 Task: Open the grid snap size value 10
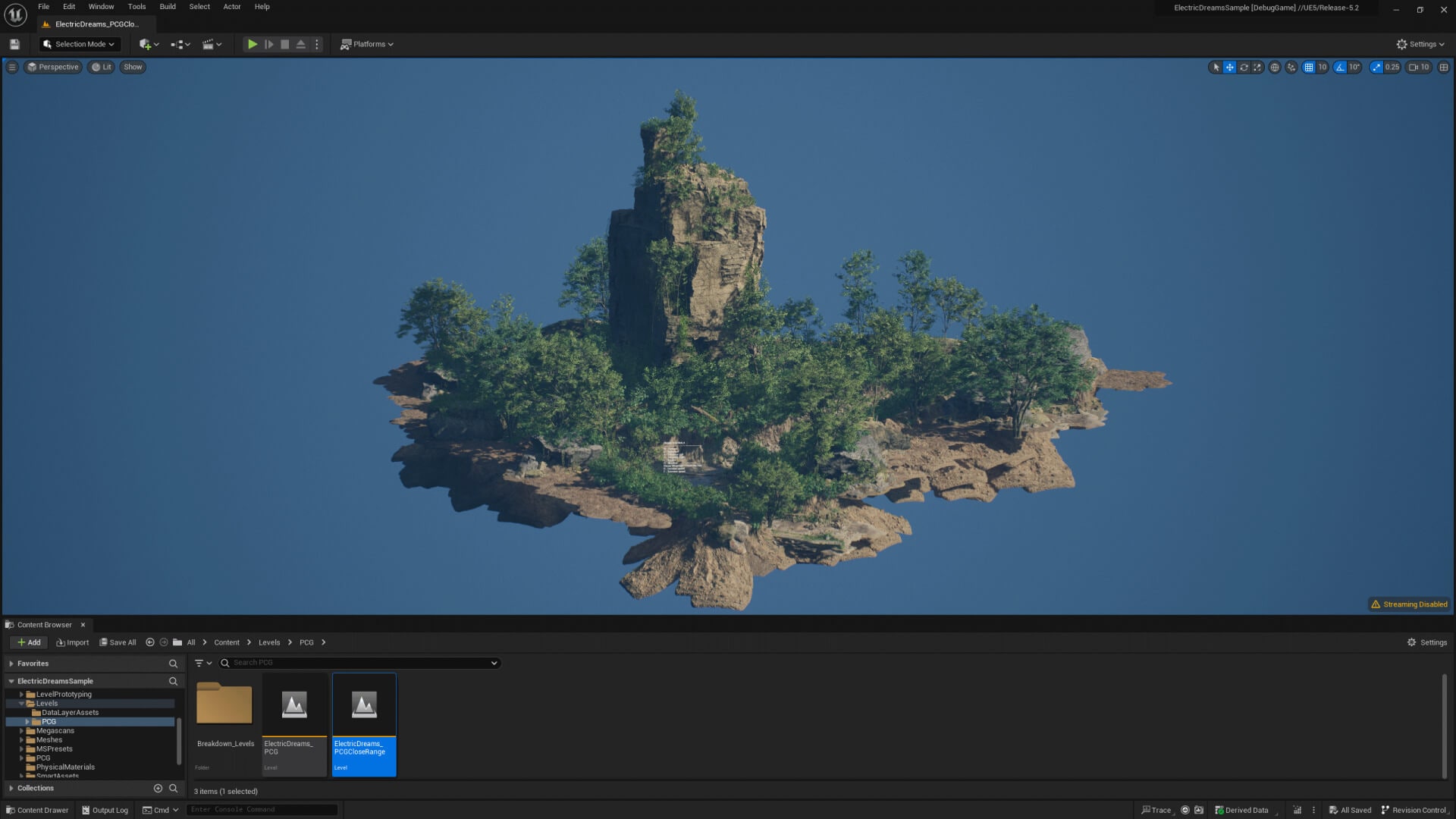1322,67
